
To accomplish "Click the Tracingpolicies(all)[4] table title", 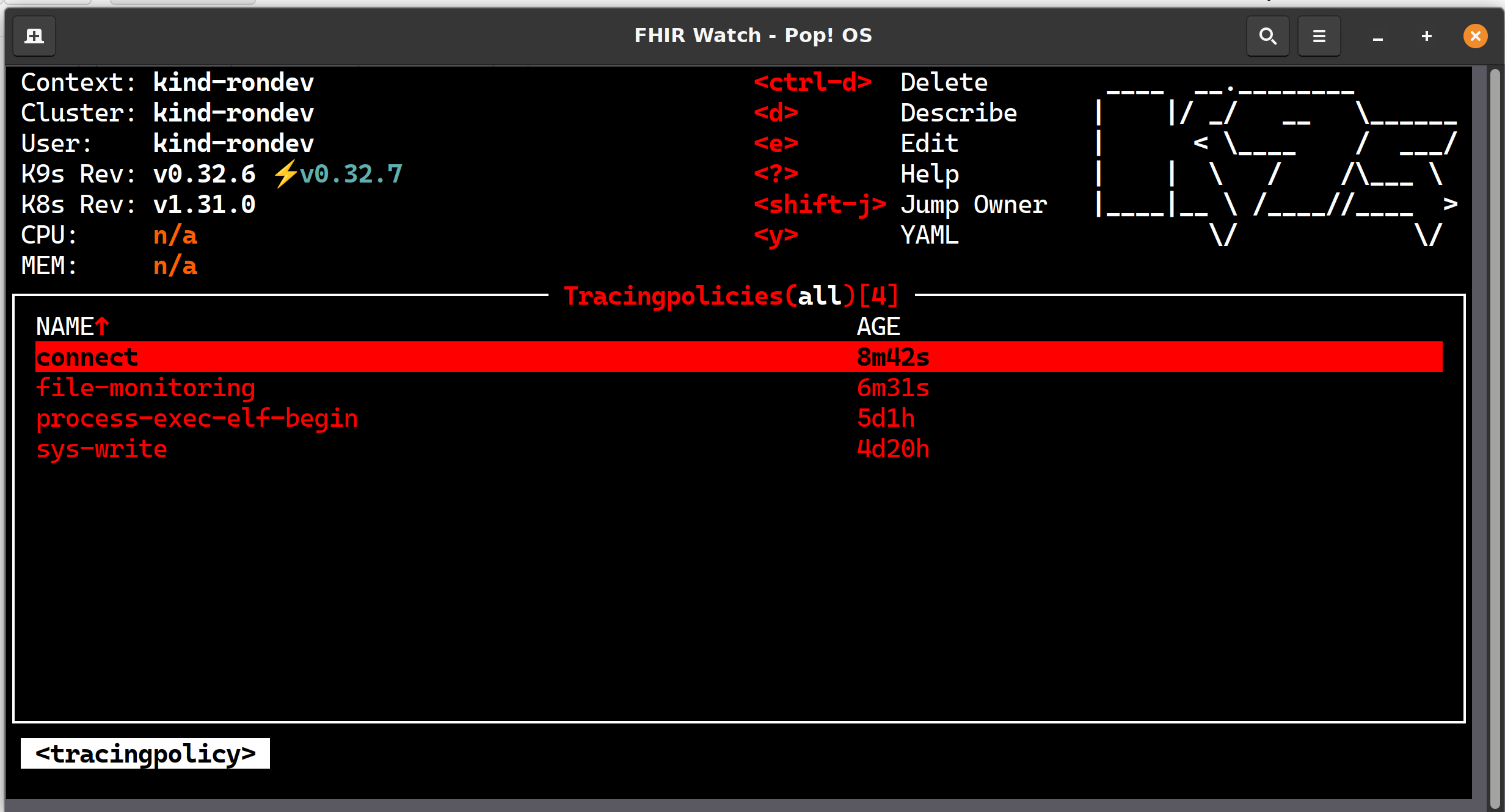I will click(731, 296).
